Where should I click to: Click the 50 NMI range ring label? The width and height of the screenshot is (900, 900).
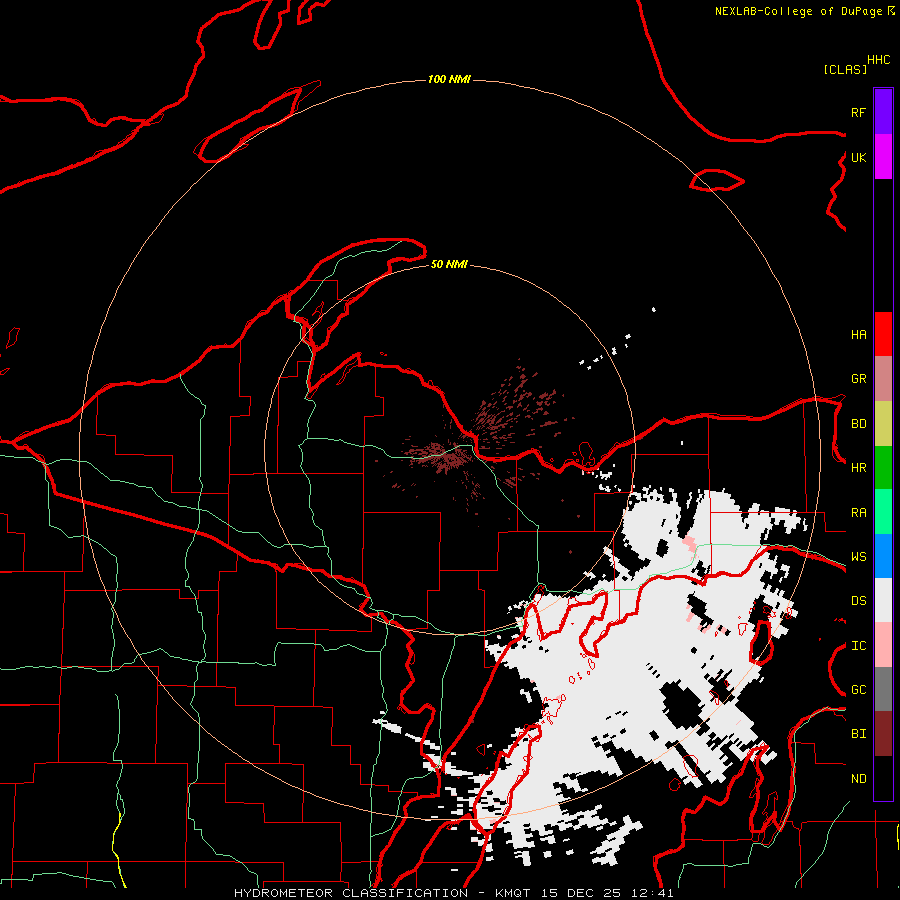[449, 264]
